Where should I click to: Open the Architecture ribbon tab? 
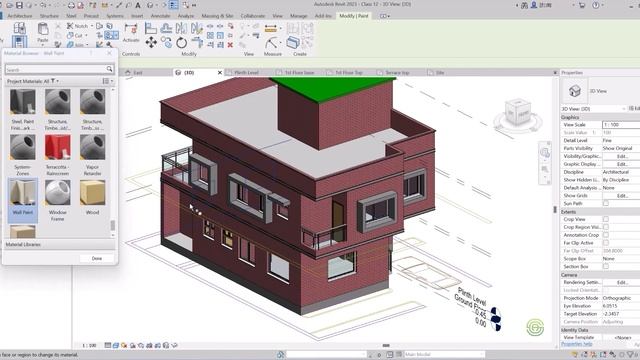coord(20,16)
